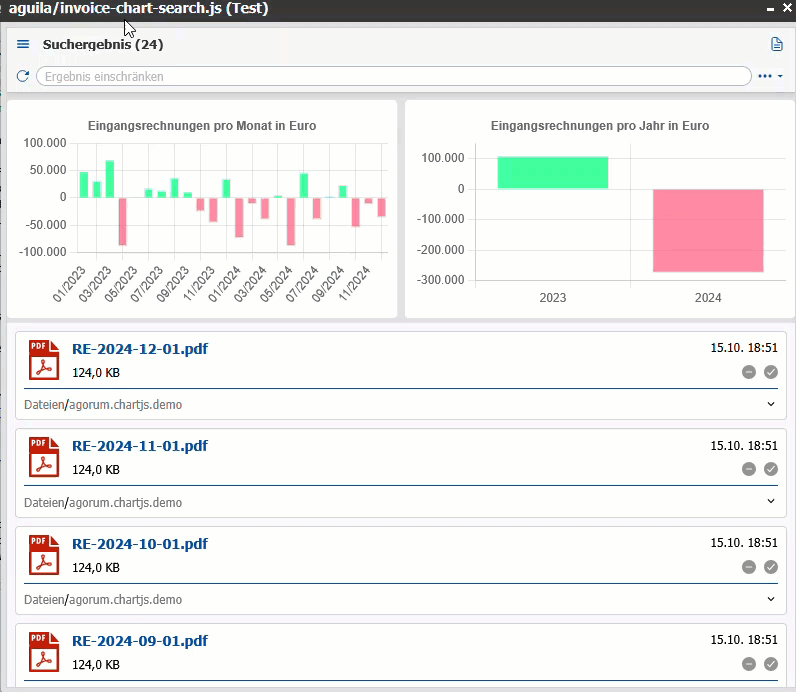Toggle the checkmark circle on RE-2024-10-01.pdf
This screenshot has height=692, width=796.
(x=770, y=567)
